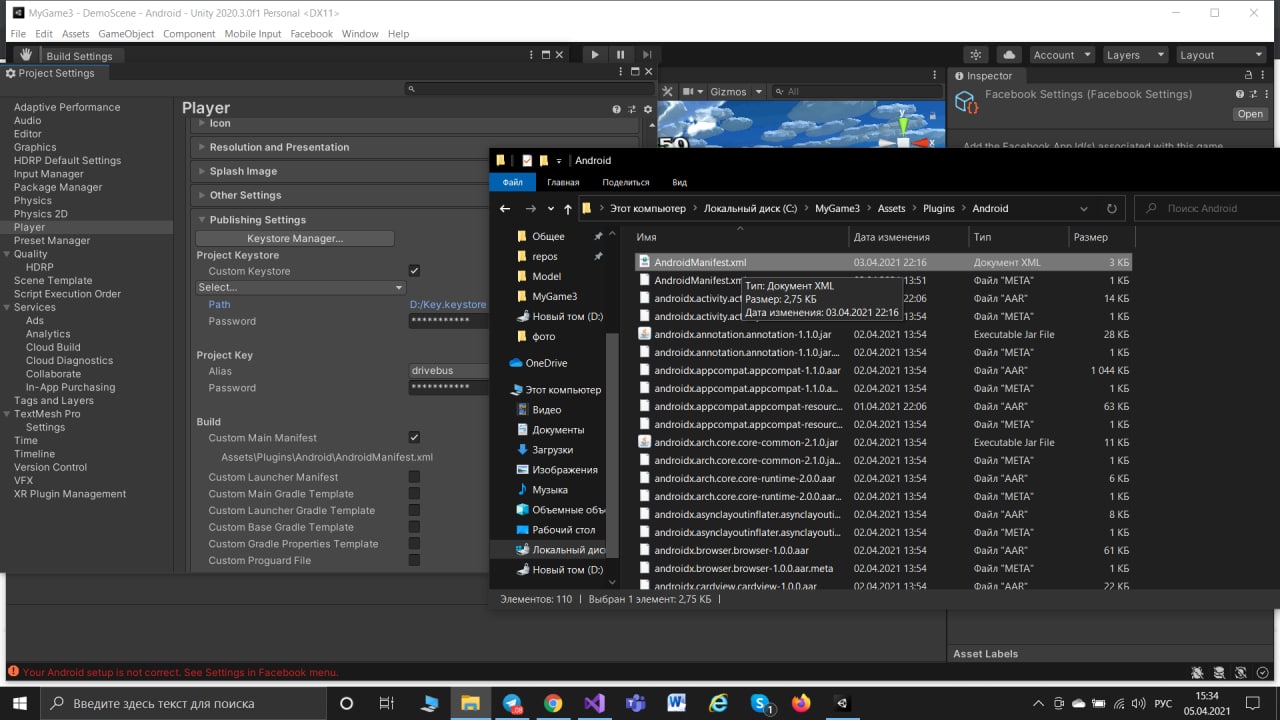Open the Window menu in Unity
Viewport: 1280px width, 720px height.
[x=360, y=34]
